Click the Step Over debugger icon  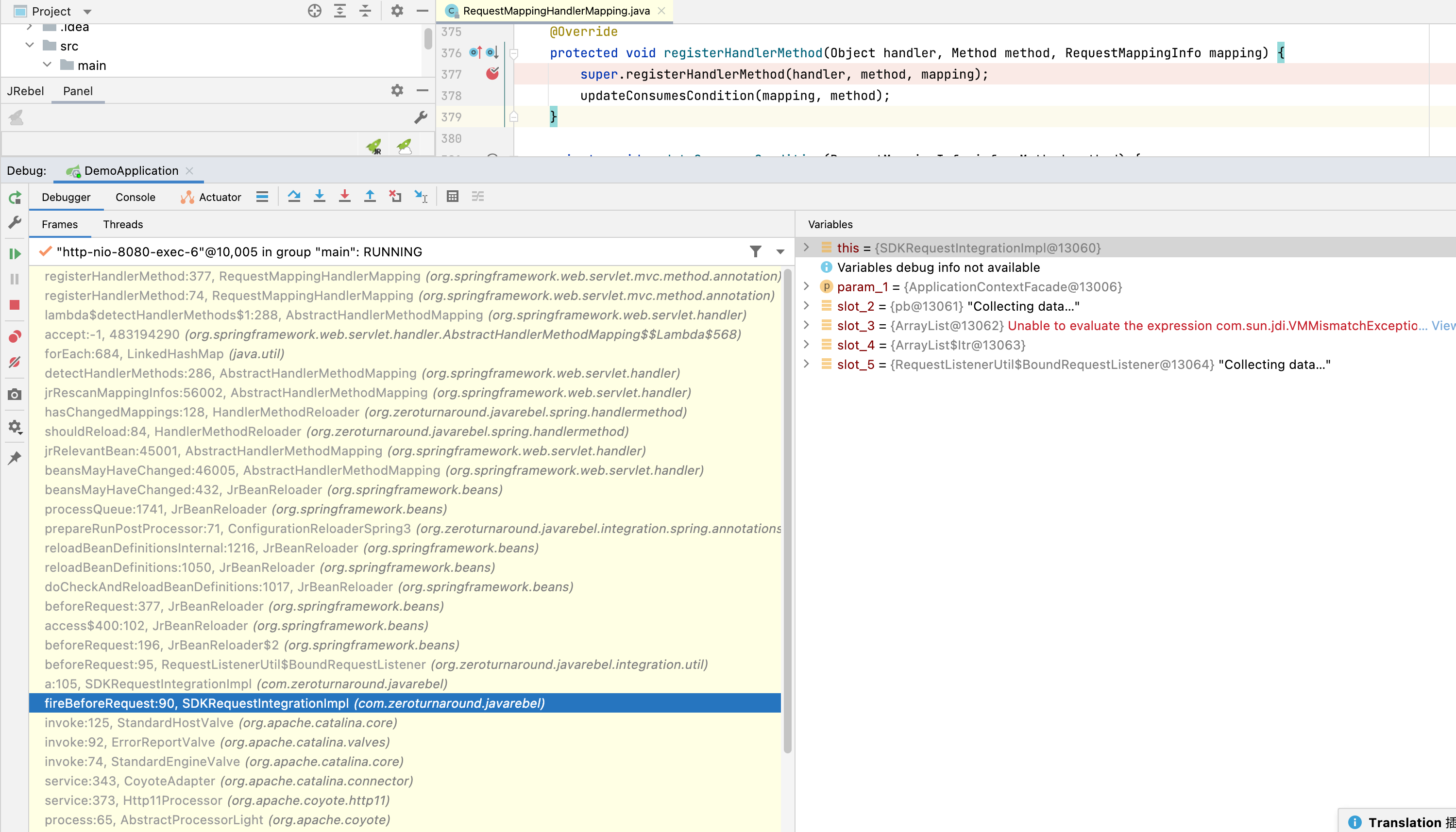coord(294,197)
